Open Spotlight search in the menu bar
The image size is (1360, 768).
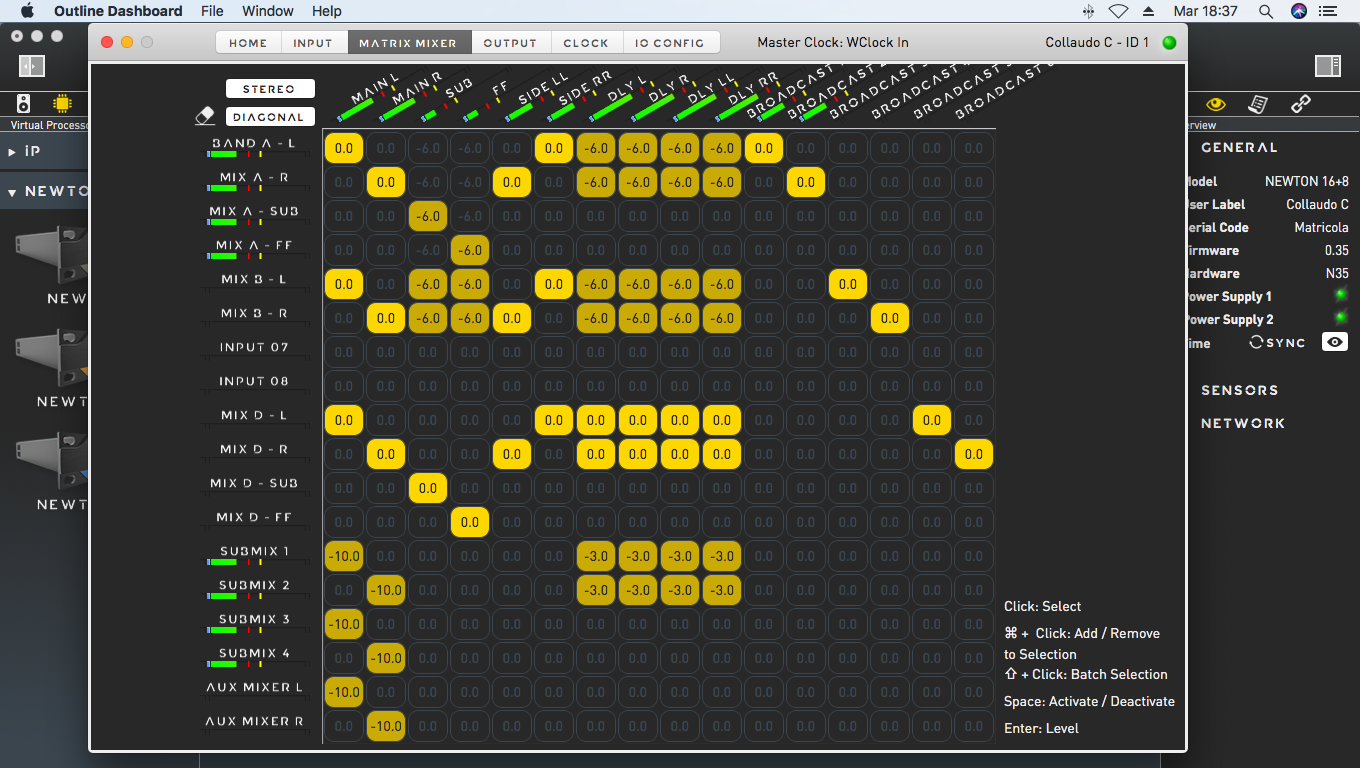tap(1265, 11)
